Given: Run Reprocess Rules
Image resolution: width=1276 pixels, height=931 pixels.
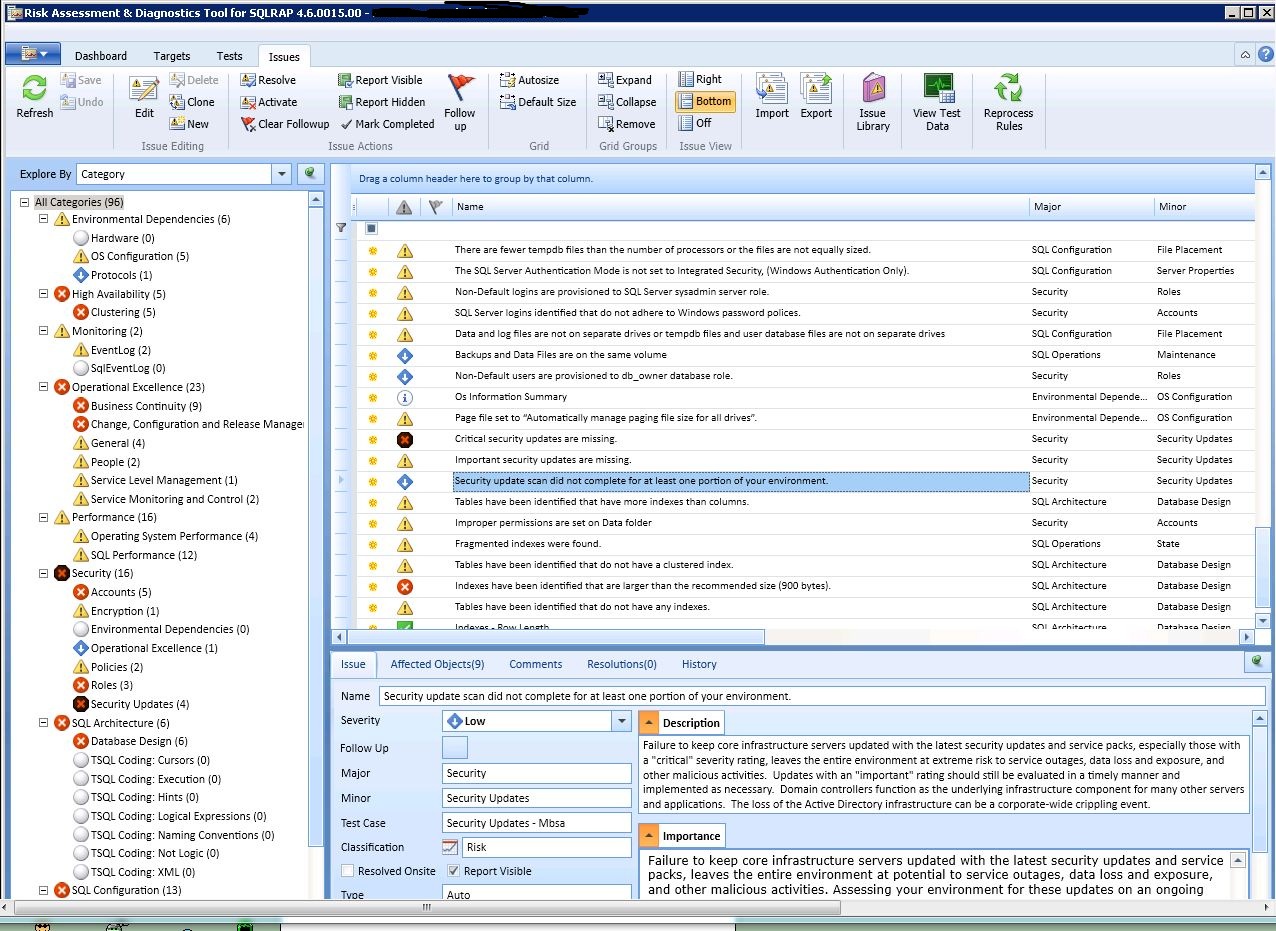Looking at the screenshot, I should click(x=1008, y=89).
